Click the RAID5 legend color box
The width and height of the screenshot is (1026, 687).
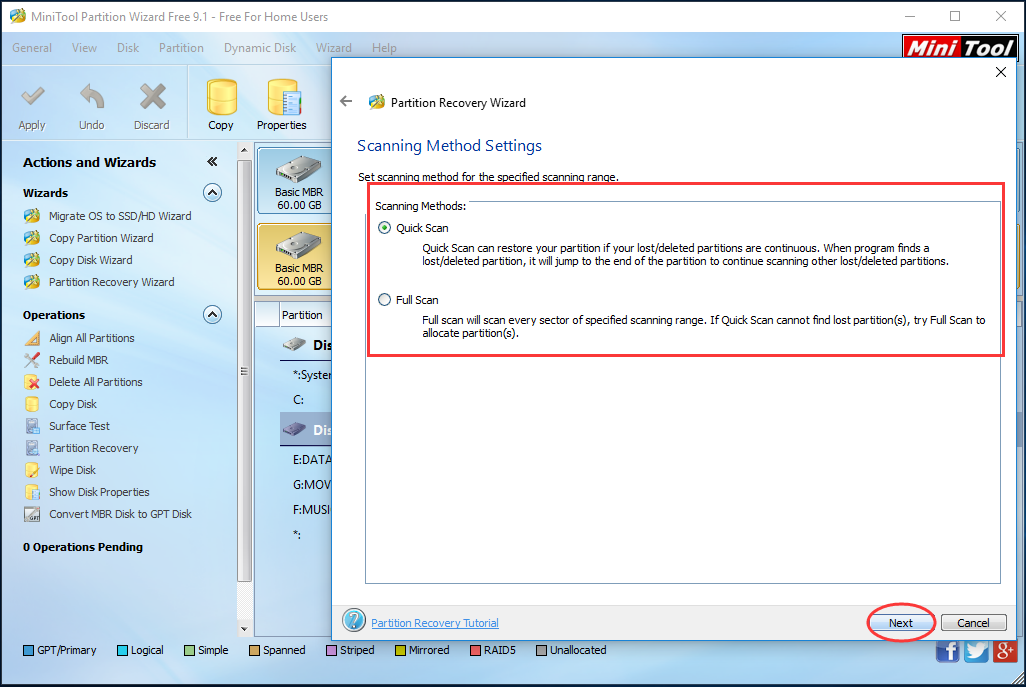tap(475, 650)
